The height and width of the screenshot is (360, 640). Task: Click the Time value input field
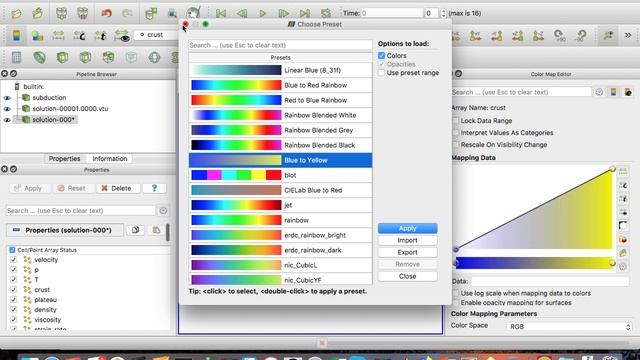click(392, 13)
